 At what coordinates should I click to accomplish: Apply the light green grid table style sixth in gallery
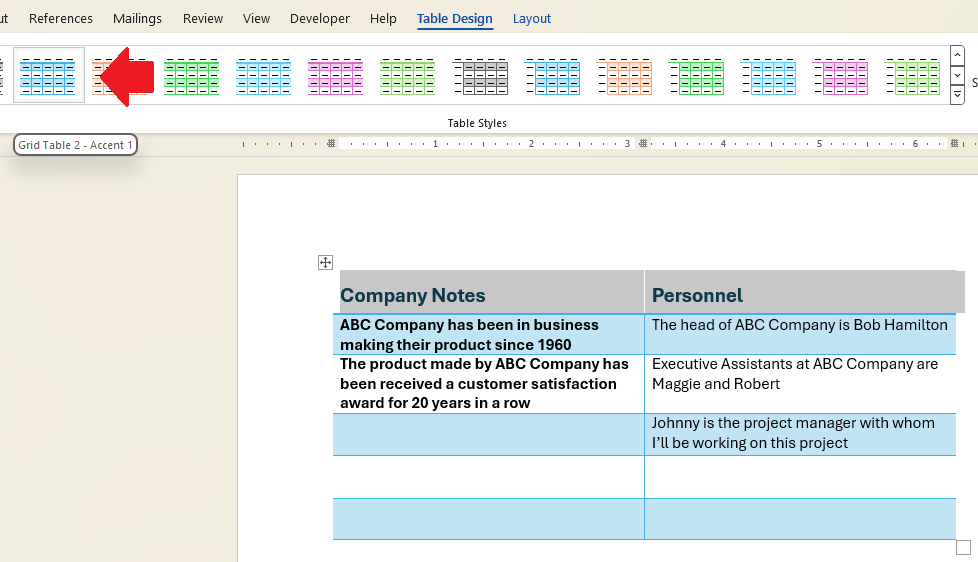coord(407,76)
